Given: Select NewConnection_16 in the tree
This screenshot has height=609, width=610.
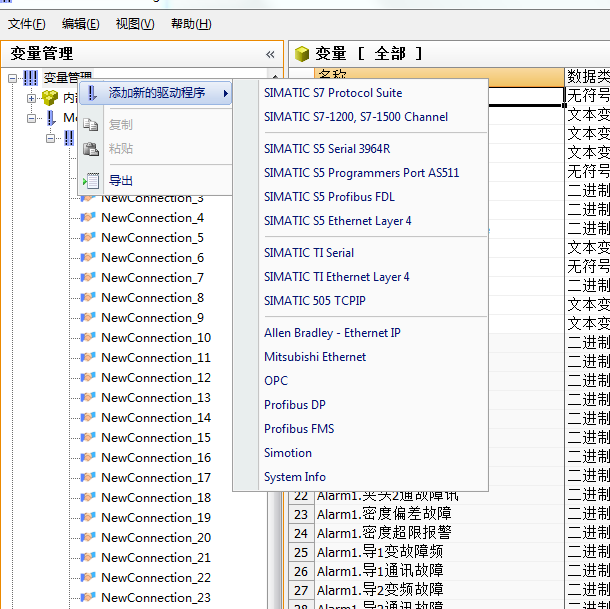Looking at the screenshot, I should click(156, 458).
